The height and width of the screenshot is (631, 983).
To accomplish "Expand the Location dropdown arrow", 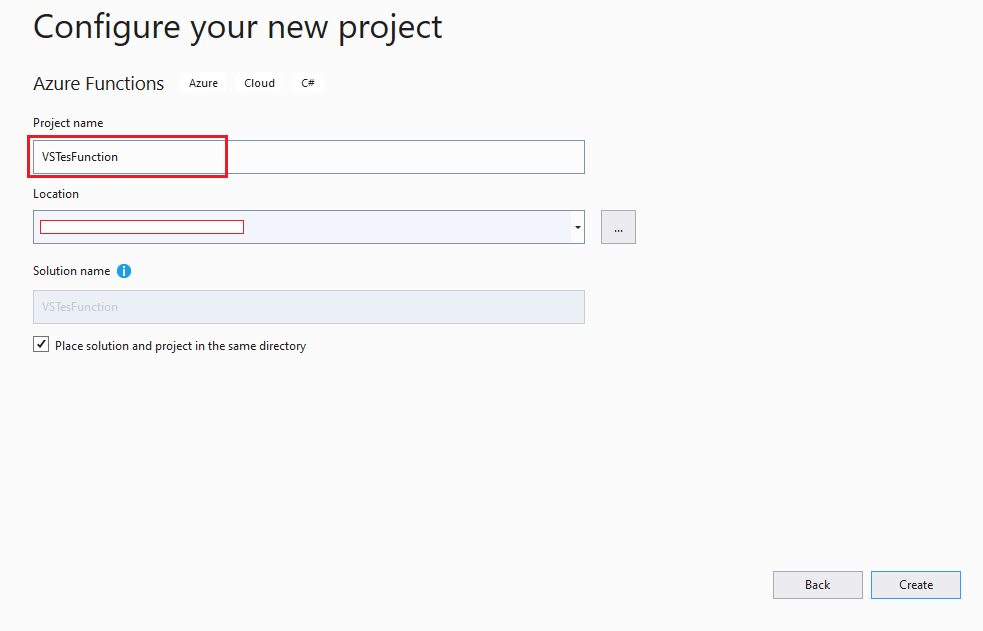I will pos(577,227).
